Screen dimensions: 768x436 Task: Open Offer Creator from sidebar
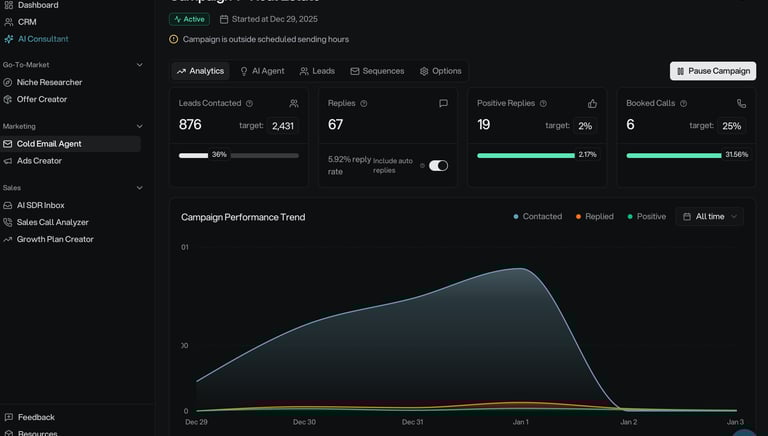pos(41,99)
